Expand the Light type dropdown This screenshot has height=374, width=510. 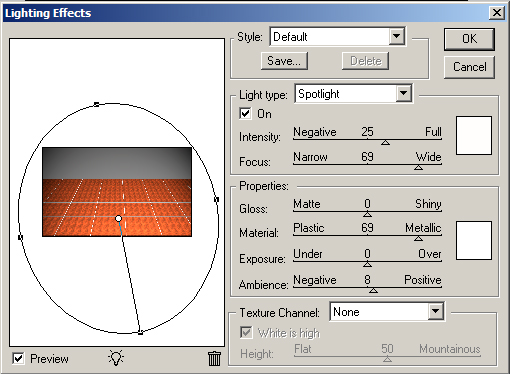[x=403, y=94]
